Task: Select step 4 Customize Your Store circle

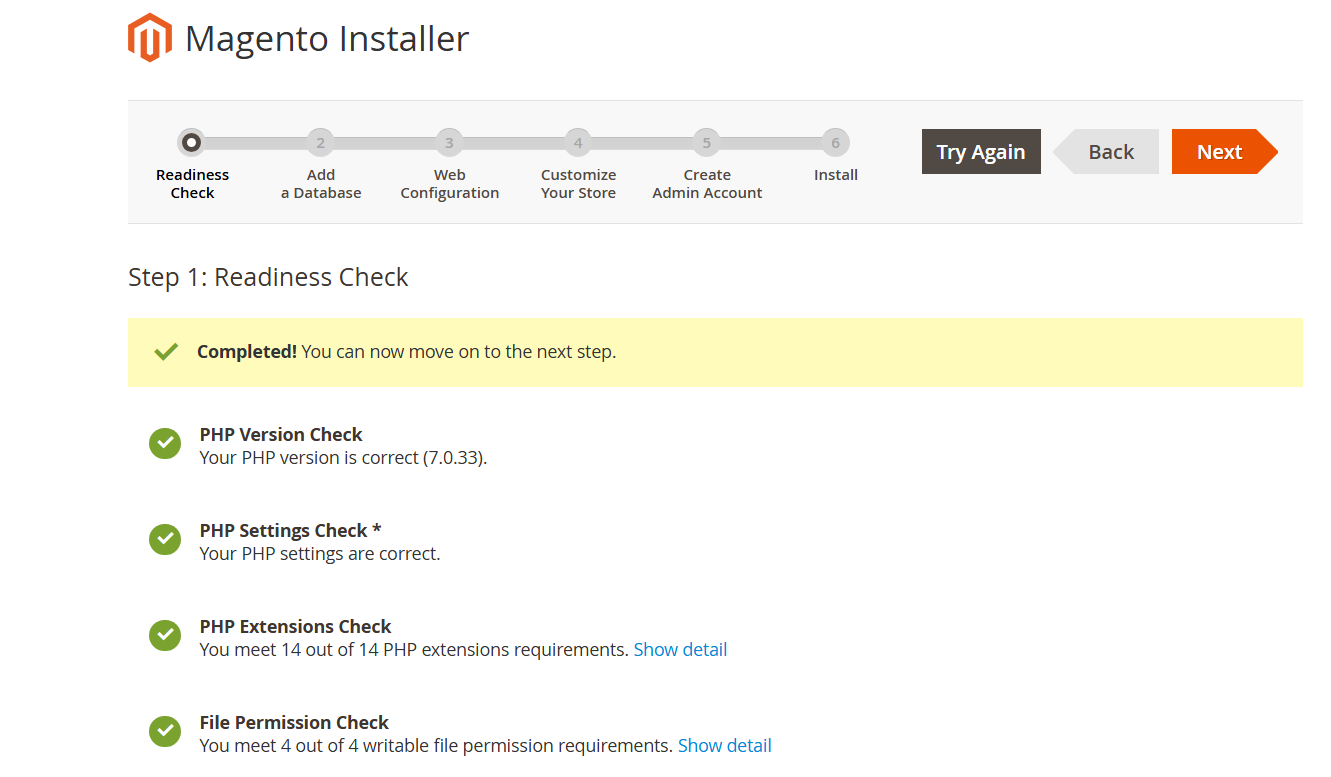Action: 578,143
